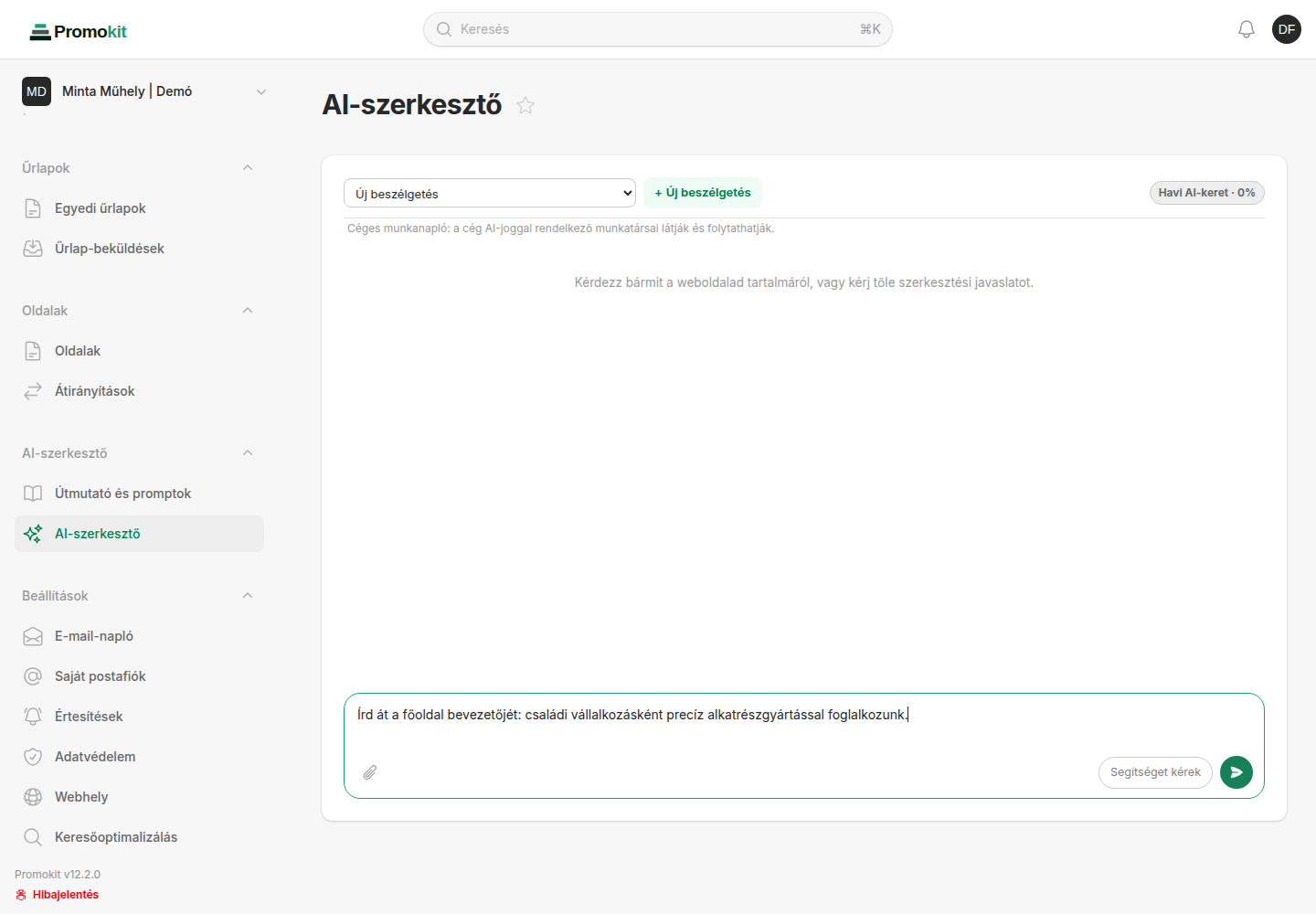1316x914 pixels.
Task: Click the Hibajelentés link
Action: pyautogui.click(x=57, y=895)
